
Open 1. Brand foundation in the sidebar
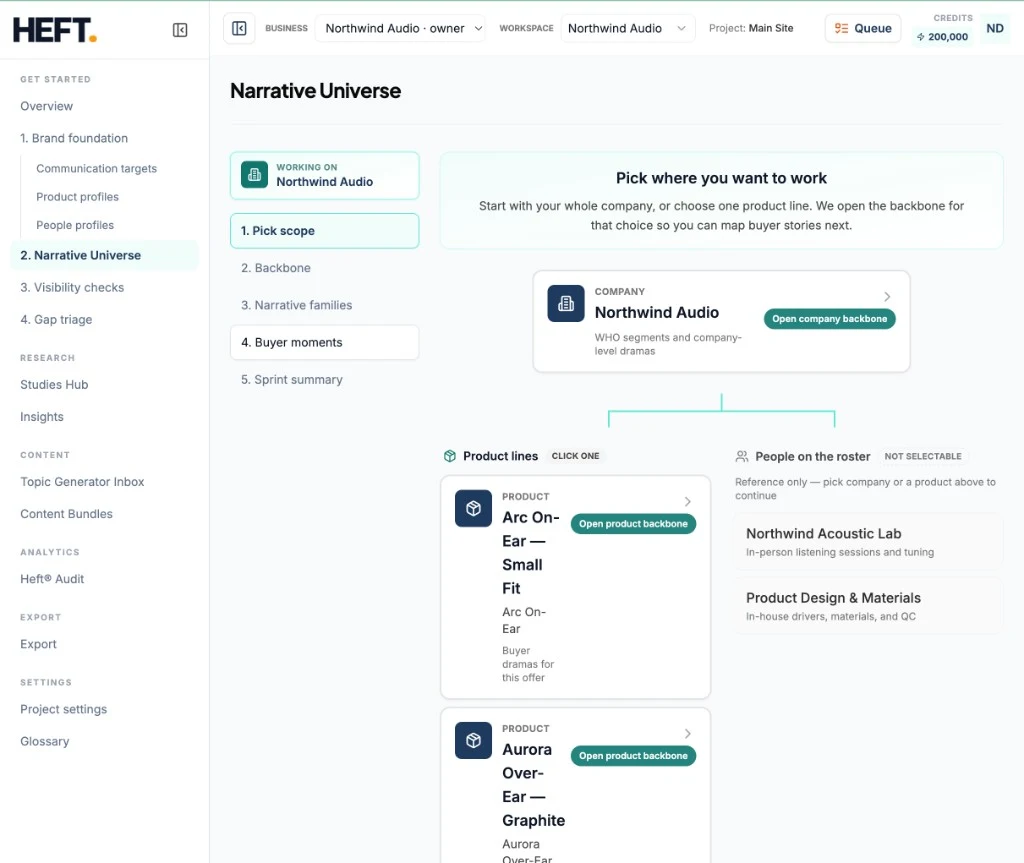click(x=74, y=138)
